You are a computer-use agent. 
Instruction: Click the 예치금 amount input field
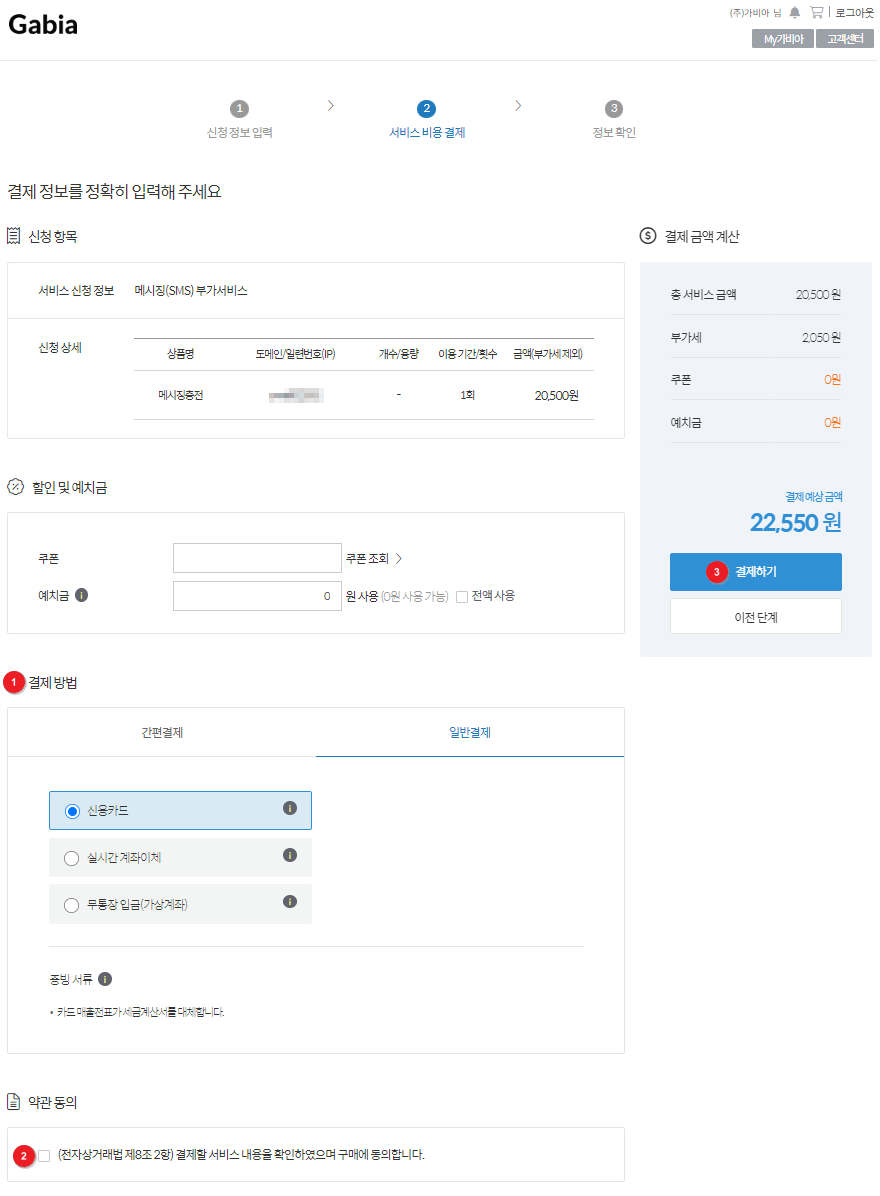click(257, 596)
